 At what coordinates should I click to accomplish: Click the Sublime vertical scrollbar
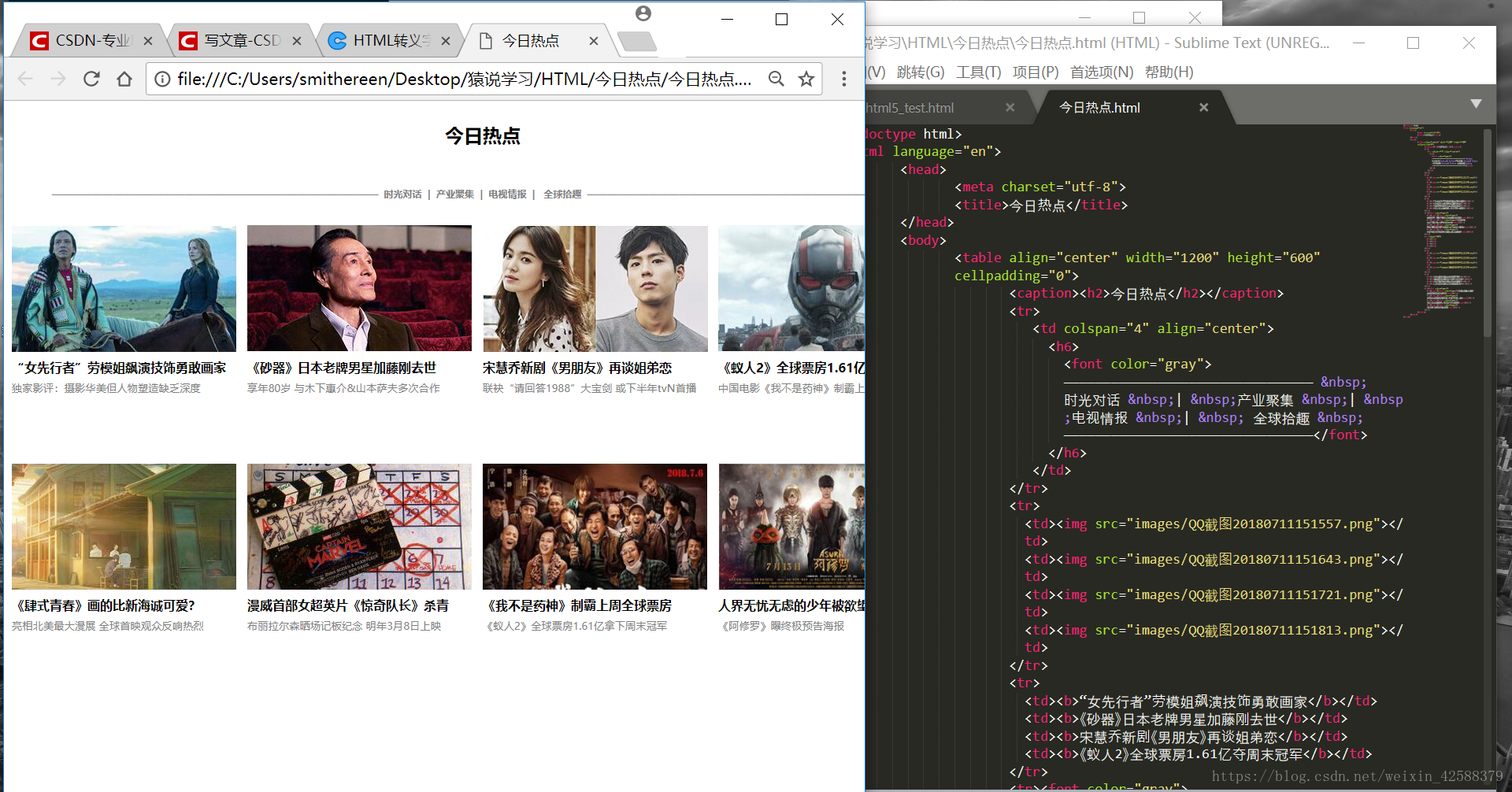click(x=1488, y=232)
